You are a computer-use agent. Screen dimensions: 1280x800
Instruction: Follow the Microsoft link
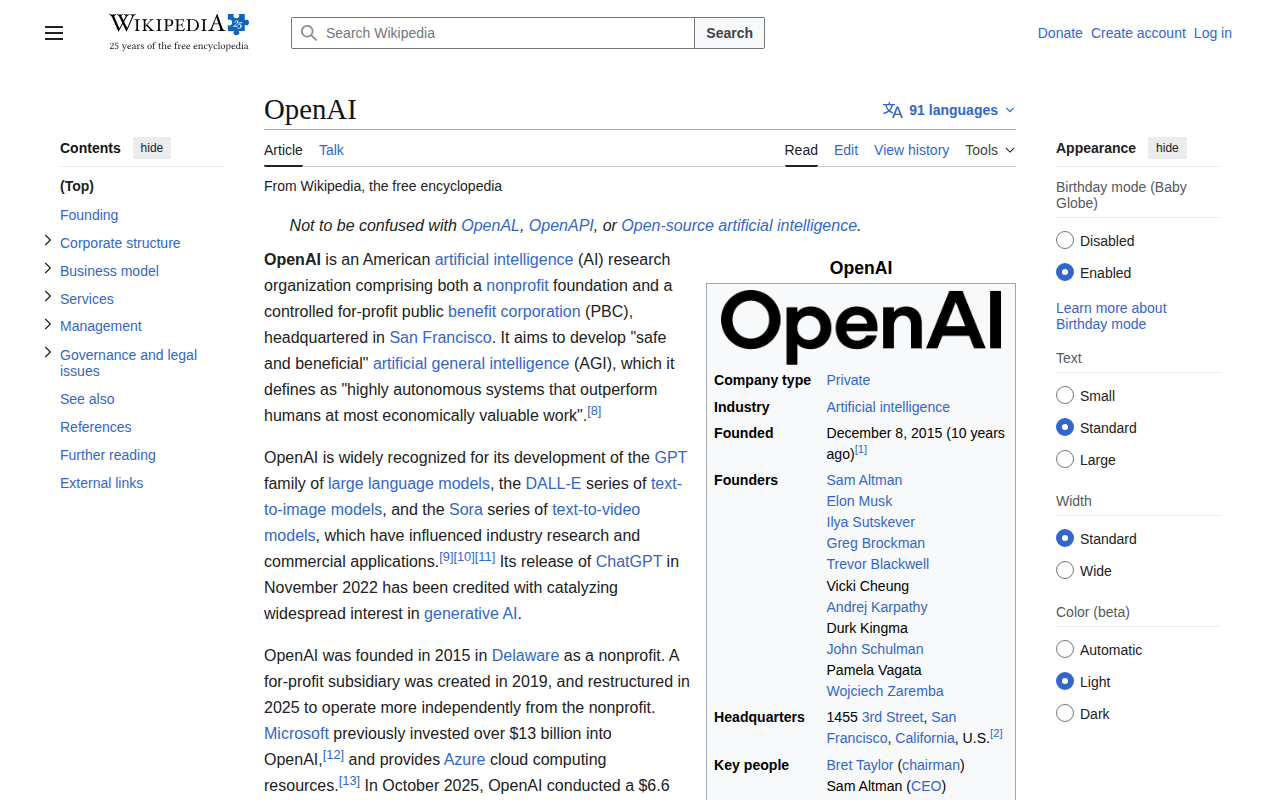coord(296,733)
